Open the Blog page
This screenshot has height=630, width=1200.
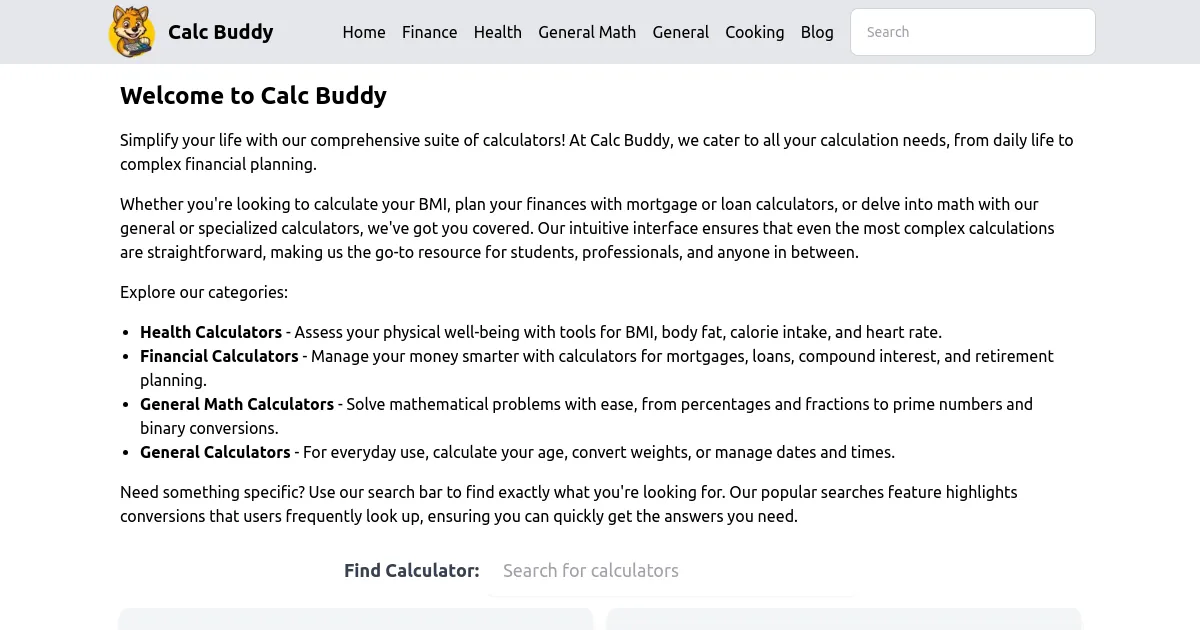click(817, 32)
